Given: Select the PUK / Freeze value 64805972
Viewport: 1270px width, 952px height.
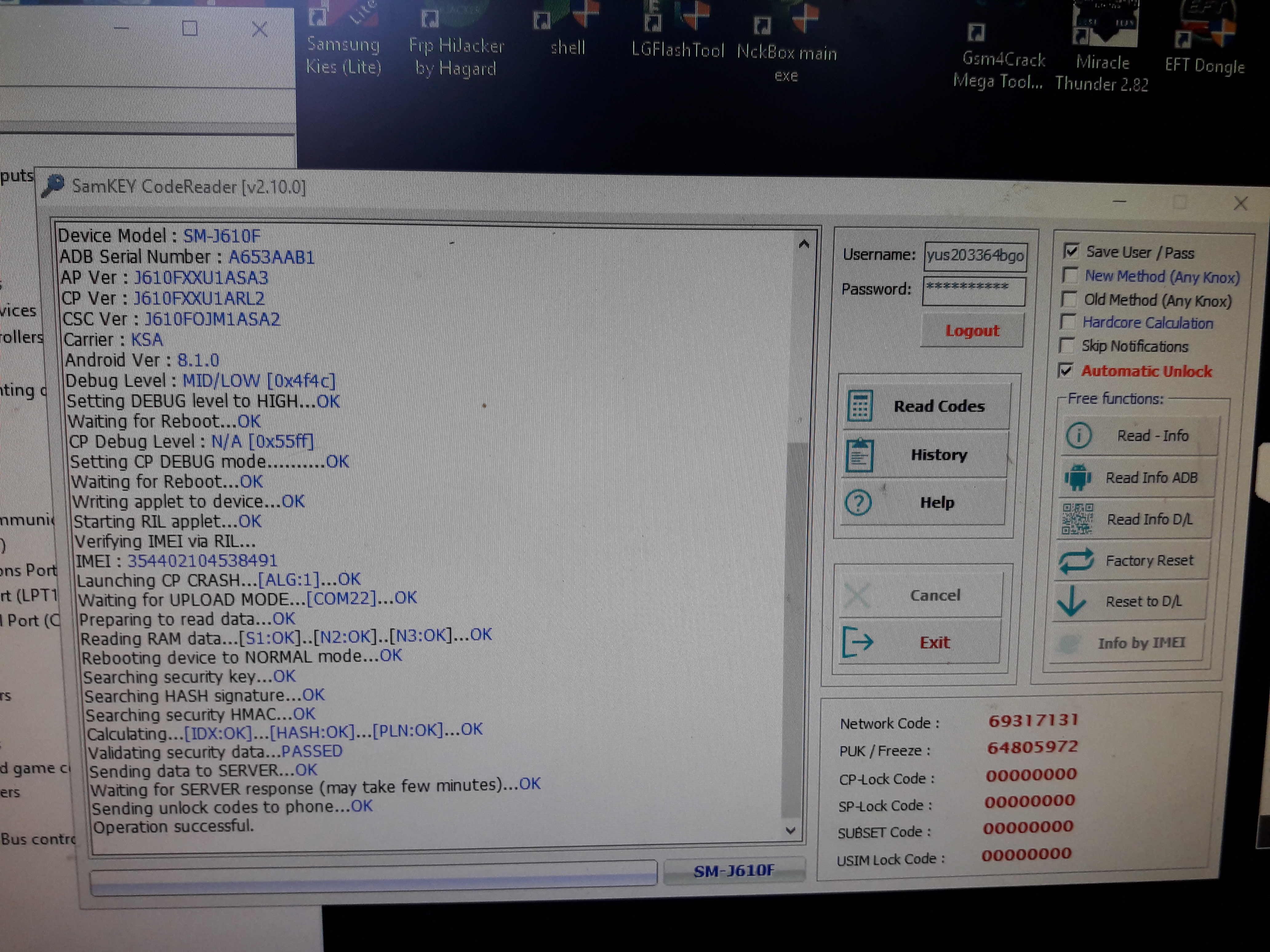Looking at the screenshot, I should [x=1032, y=747].
